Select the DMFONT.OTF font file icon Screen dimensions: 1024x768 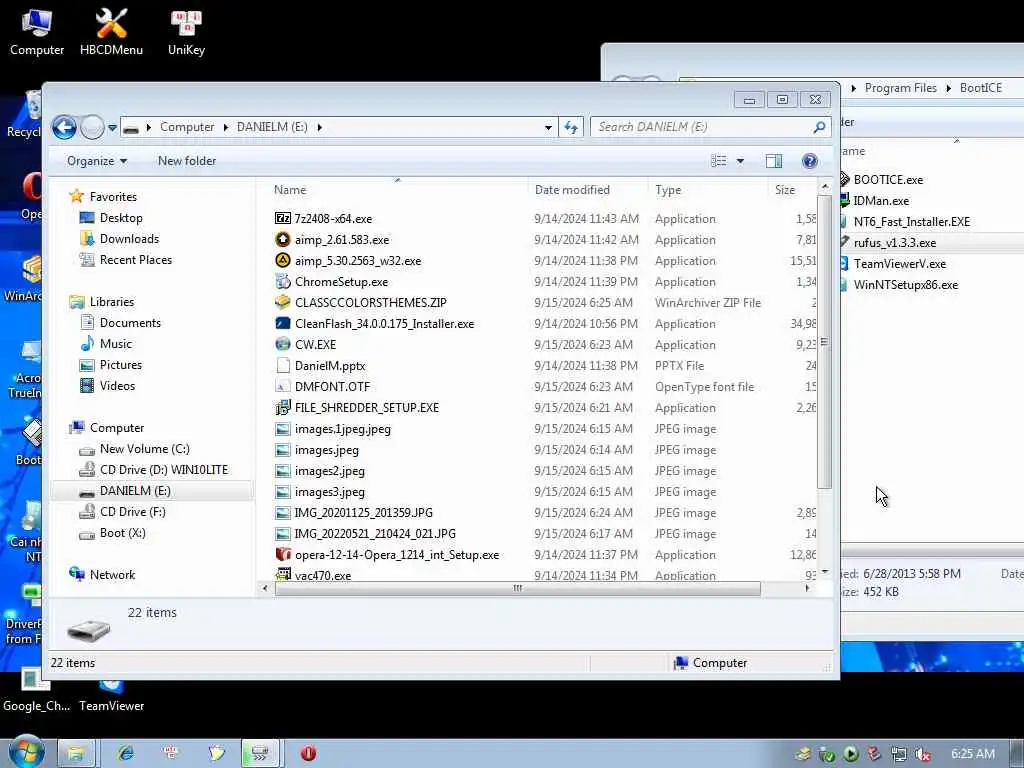(283, 387)
